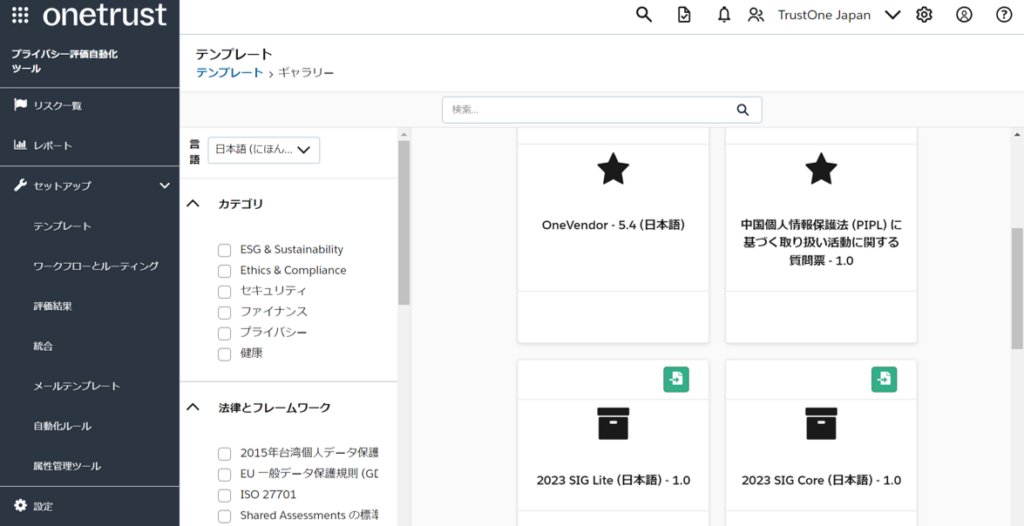The height and width of the screenshot is (526, 1024).
Task: Check the ESG & Sustainability checkbox
Action: pos(224,250)
